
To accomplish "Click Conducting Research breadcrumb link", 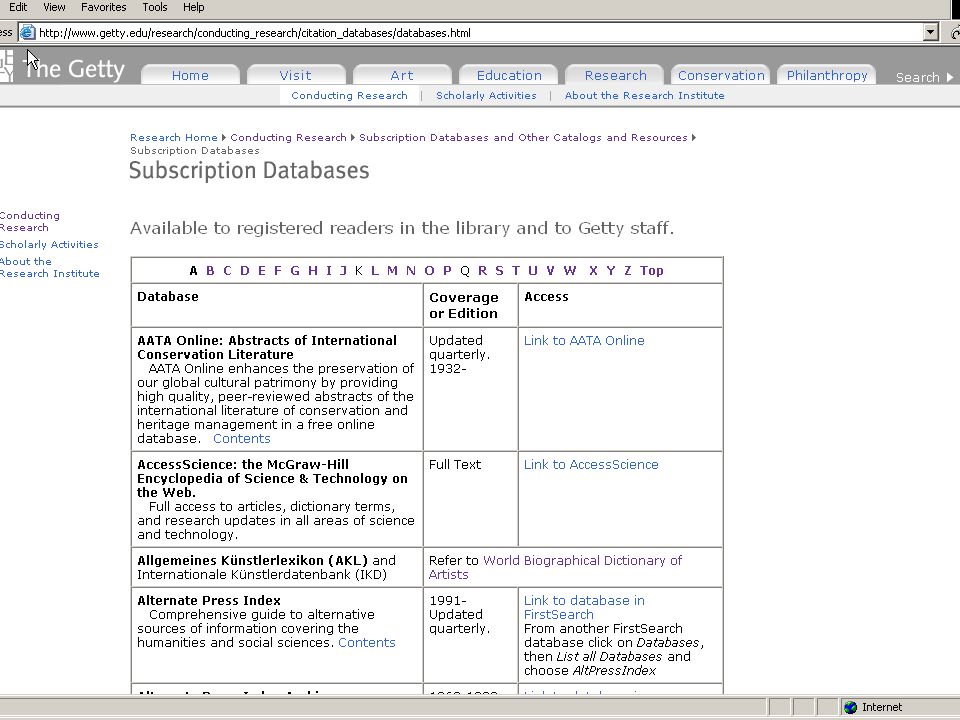I will click(288, 137).
